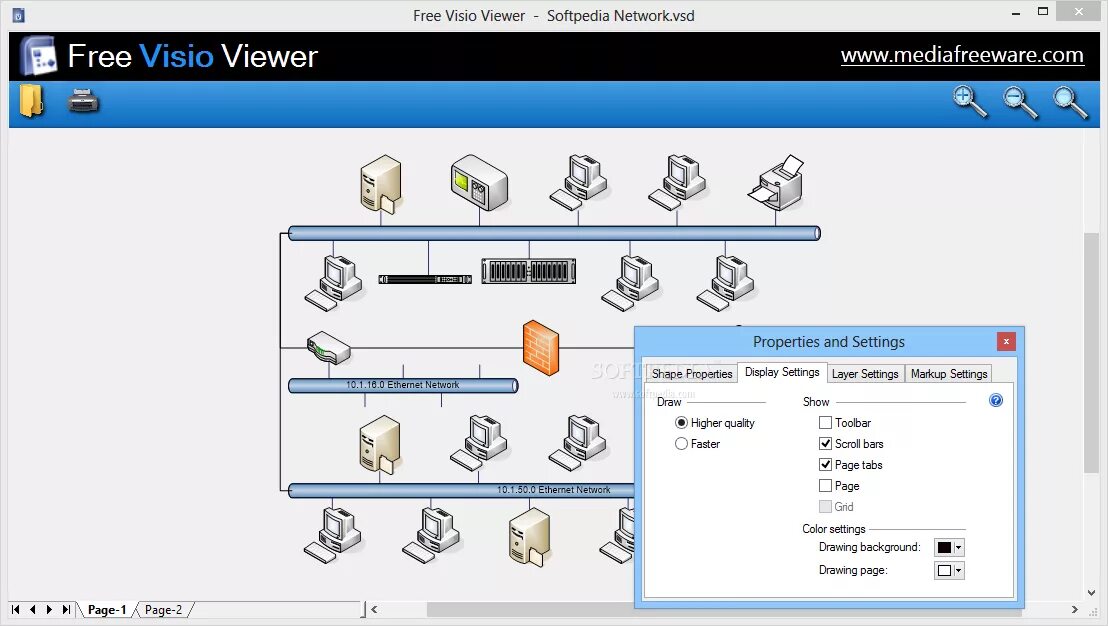Click the help question mark icon
The image size is (1108, 626).
pyautogui.click(x=996, y=401)
